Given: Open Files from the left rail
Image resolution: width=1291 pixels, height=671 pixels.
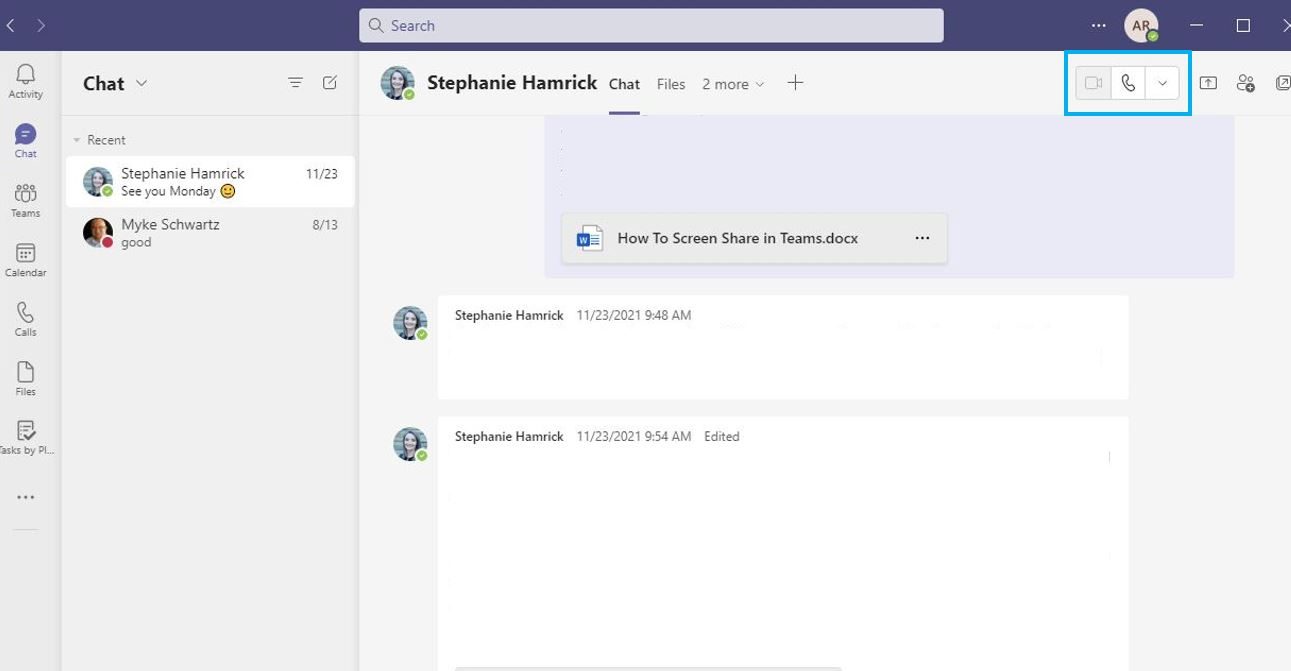Looking at the screenshot, I should point(25,379).
